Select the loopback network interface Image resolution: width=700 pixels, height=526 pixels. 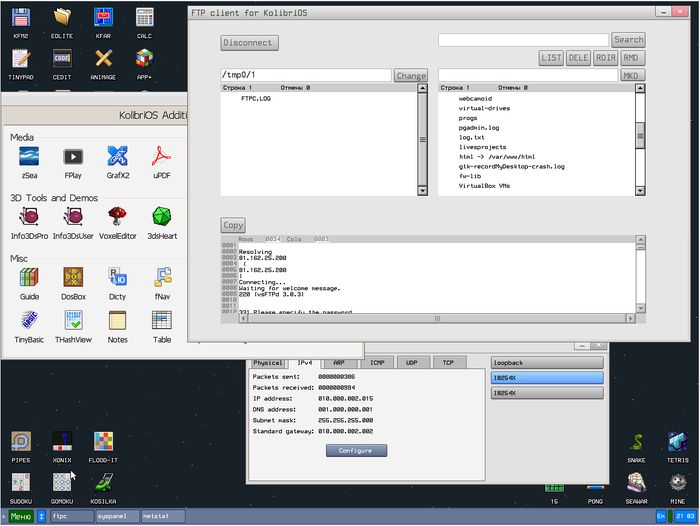(547, 363)
